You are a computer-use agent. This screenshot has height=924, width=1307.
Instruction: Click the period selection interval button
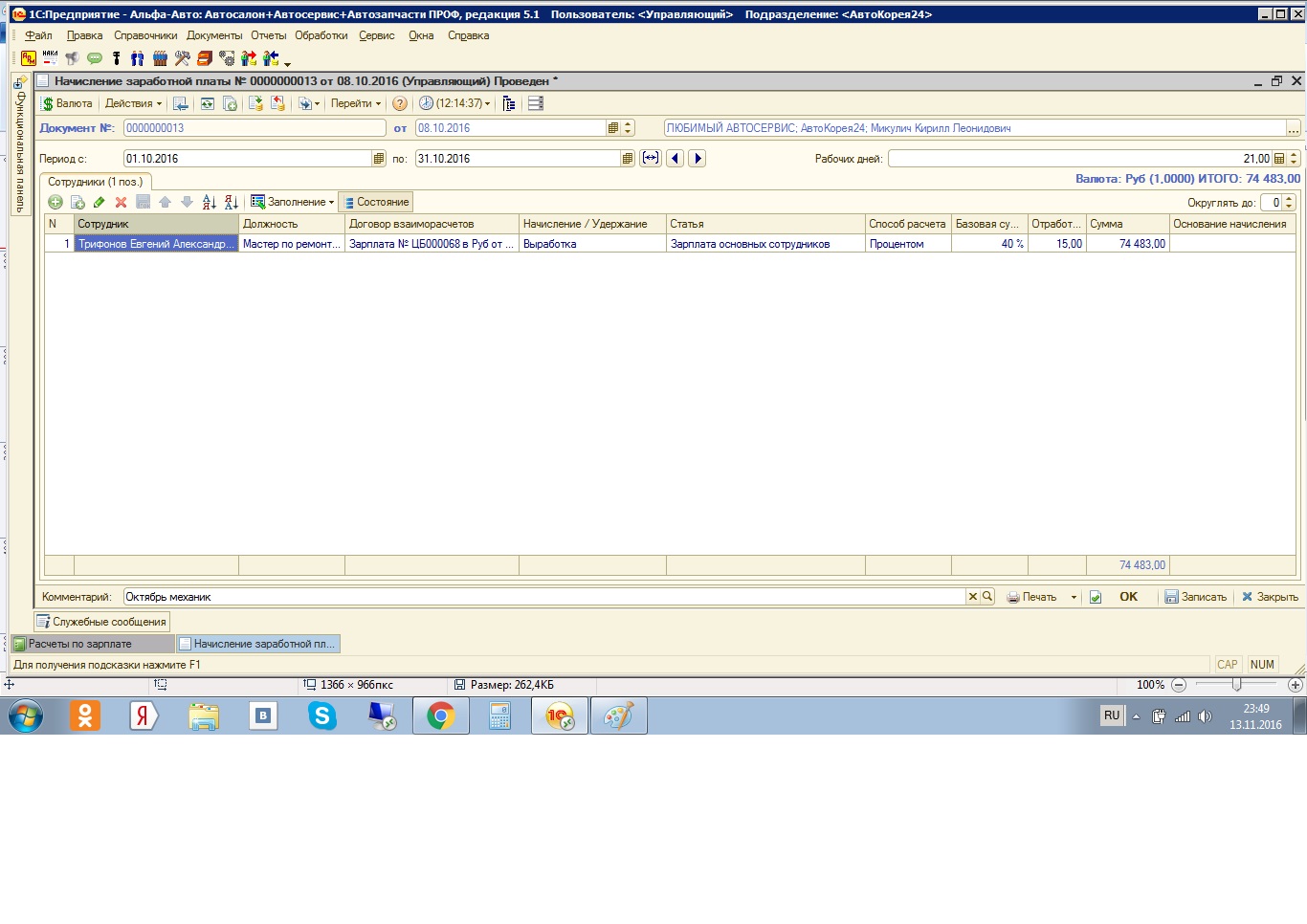pyautogui.click(x=651, y=158)
